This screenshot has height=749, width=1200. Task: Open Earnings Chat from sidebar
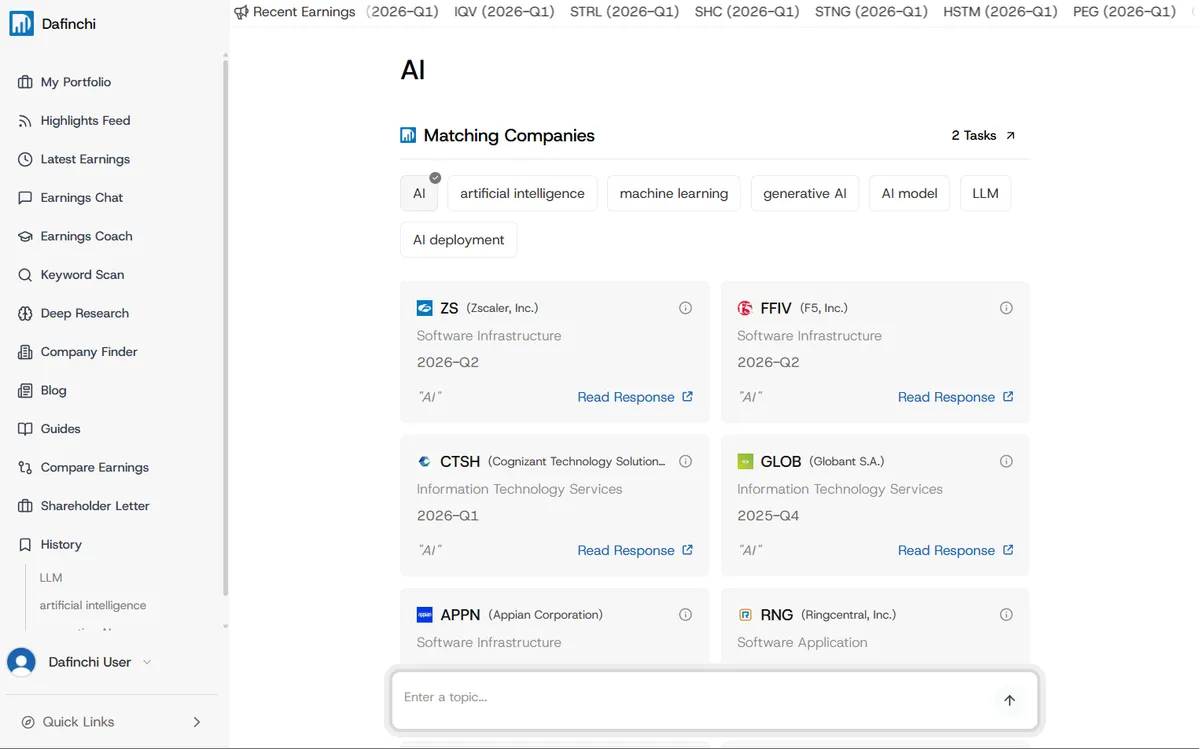pos(82,198)
